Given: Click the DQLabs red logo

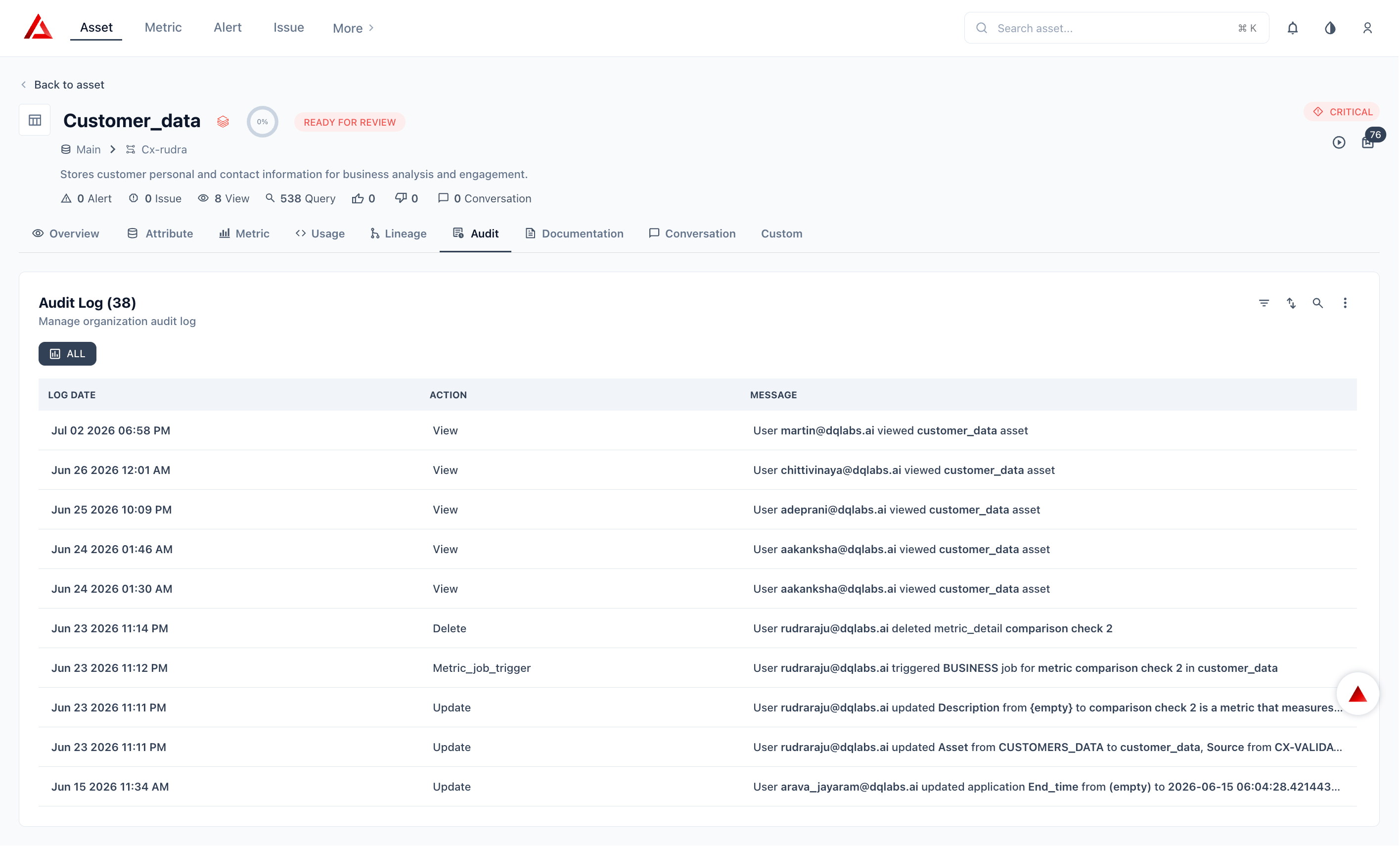Looking at the screenshot, I should click(x=38, y=27).
